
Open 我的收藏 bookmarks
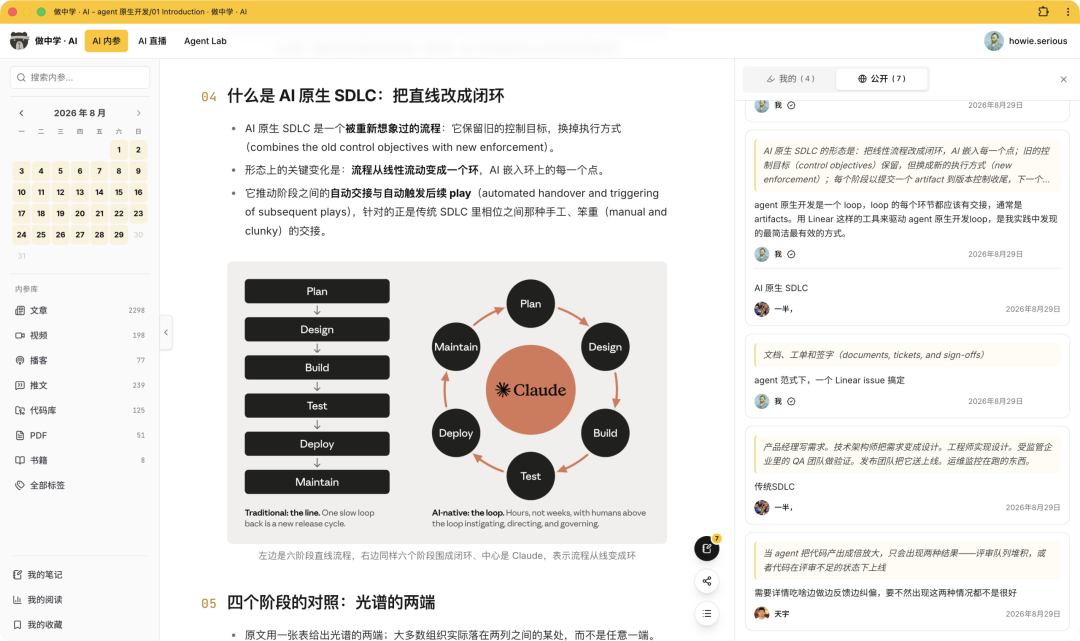tap(79, 624)
